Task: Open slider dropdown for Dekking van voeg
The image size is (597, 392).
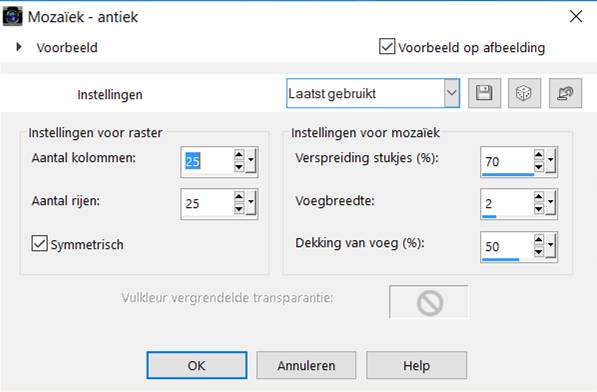Action: [551, 246]
